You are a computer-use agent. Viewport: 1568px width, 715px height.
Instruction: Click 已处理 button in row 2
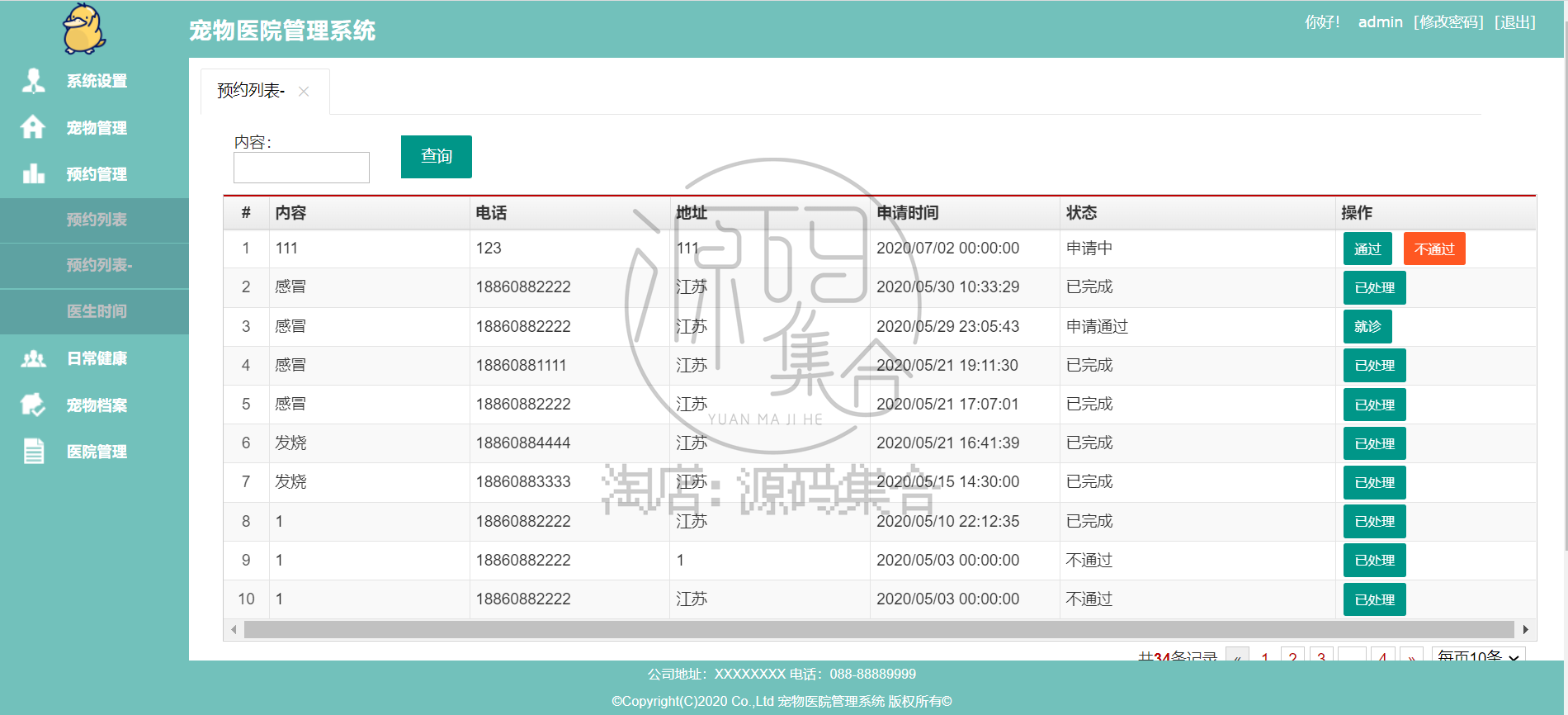point(1375,288)
